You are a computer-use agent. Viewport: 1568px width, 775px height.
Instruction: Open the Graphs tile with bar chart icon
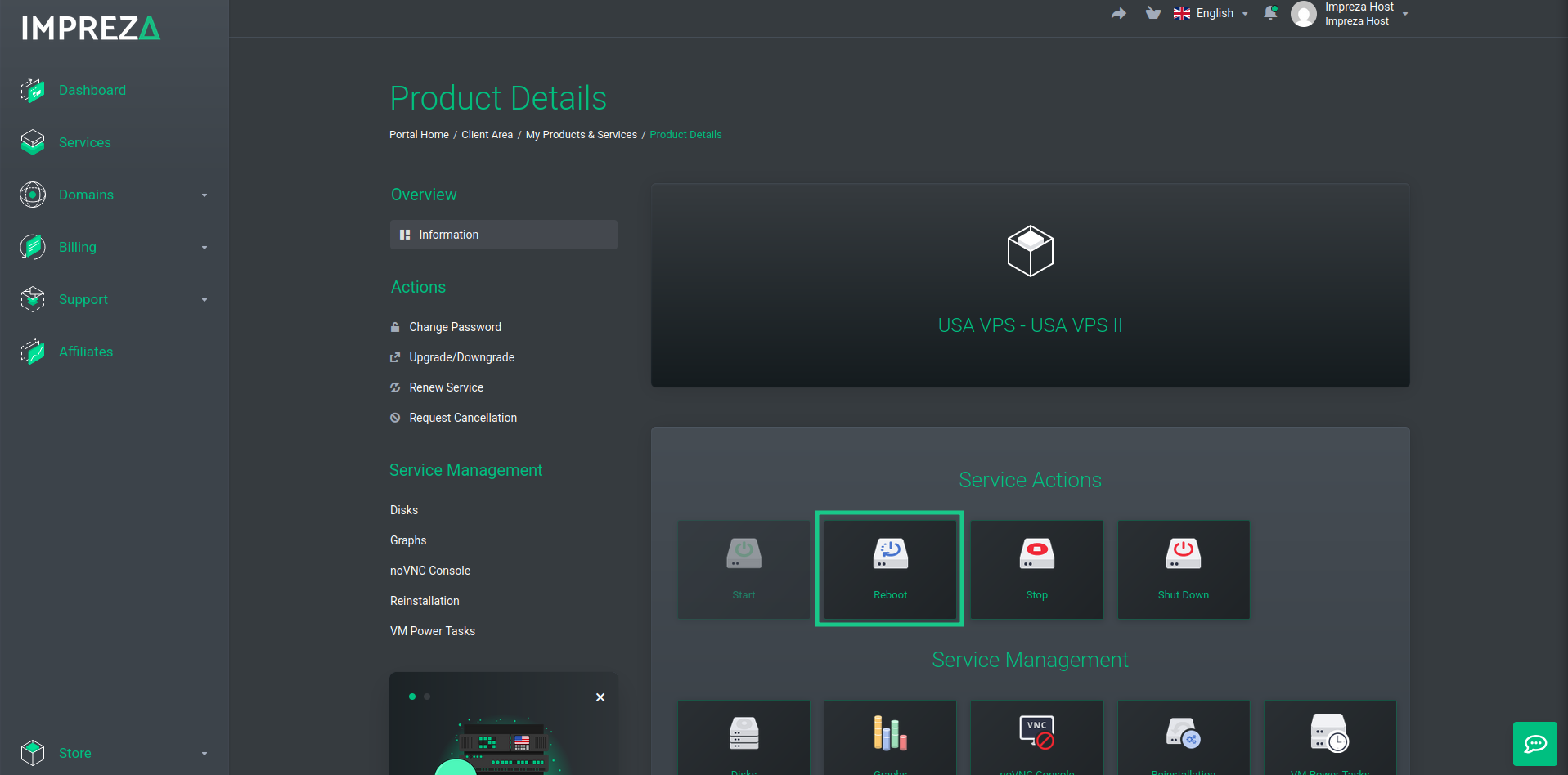[890, 732]
